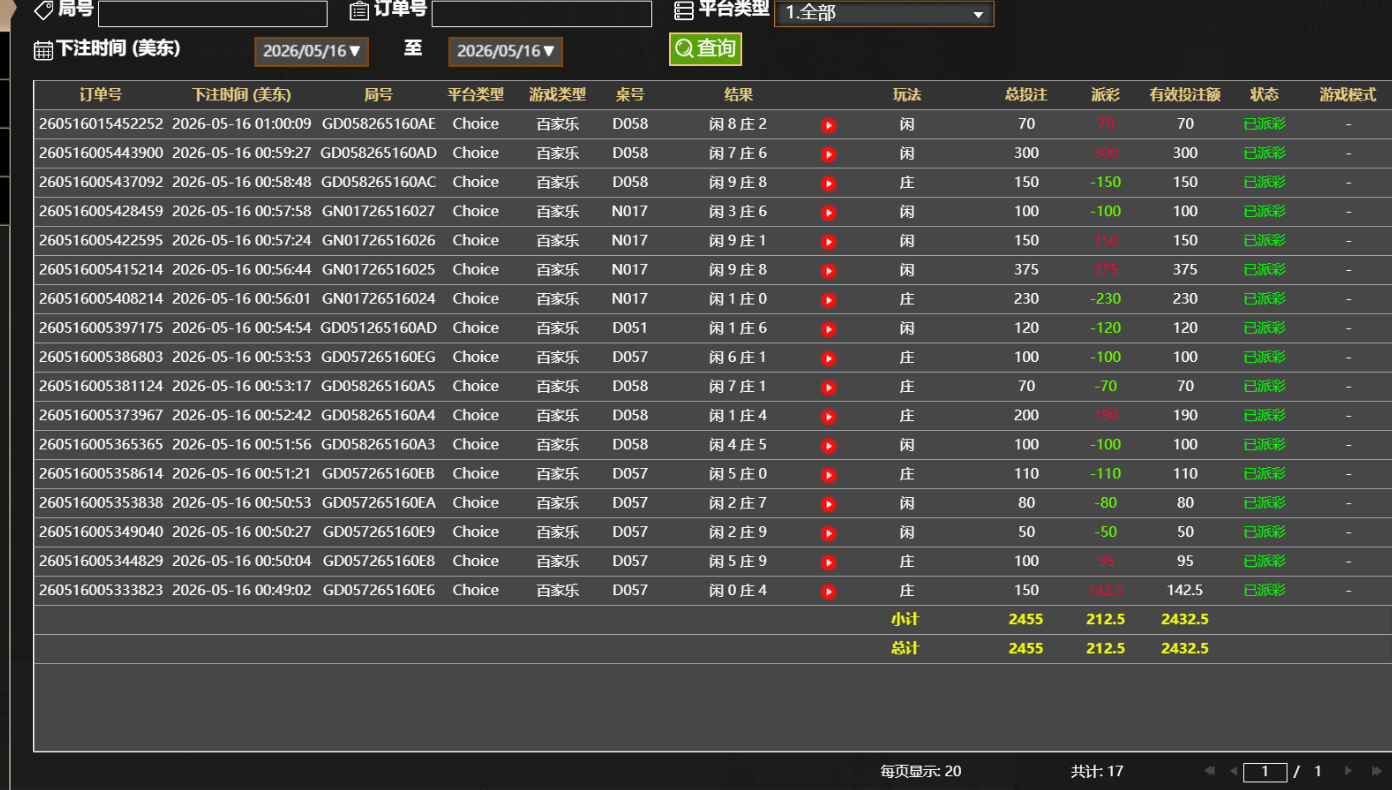Click the 局号 column header
Image resolution: width=1392 pixels, height=790 pixels.
(x=378, y=95)
